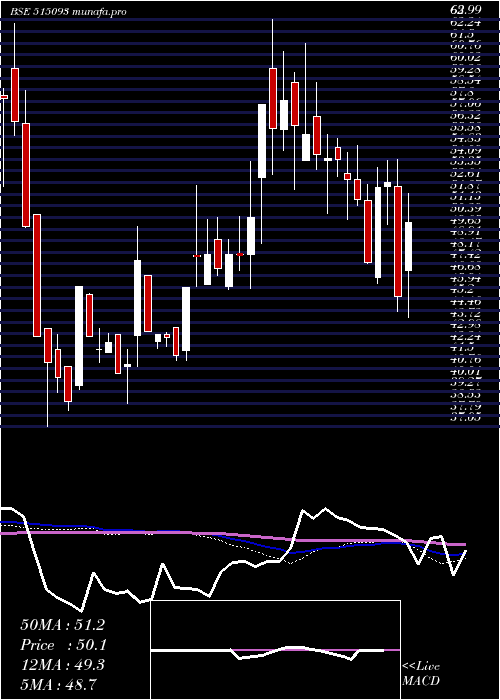
Task: Click the 42.24 price axis label
Action: tap(466, 337)
